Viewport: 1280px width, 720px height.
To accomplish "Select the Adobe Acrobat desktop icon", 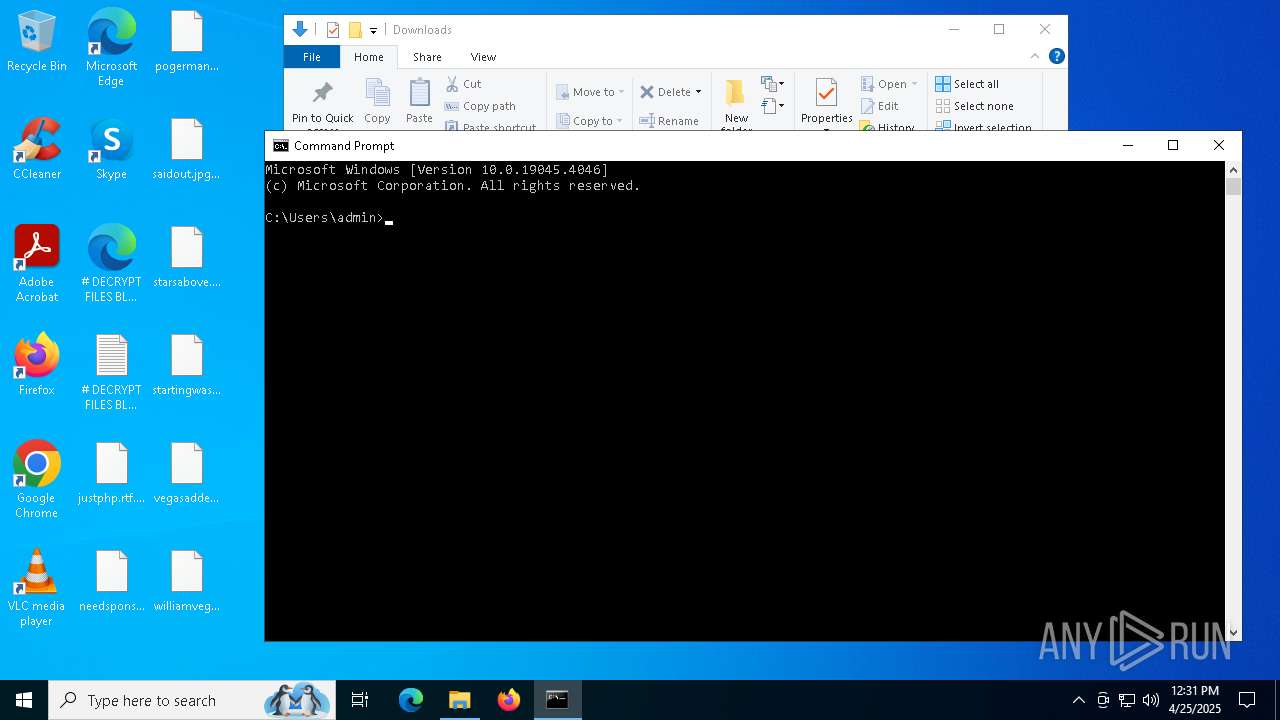I will pyautogui.click(x=37, y=264).
